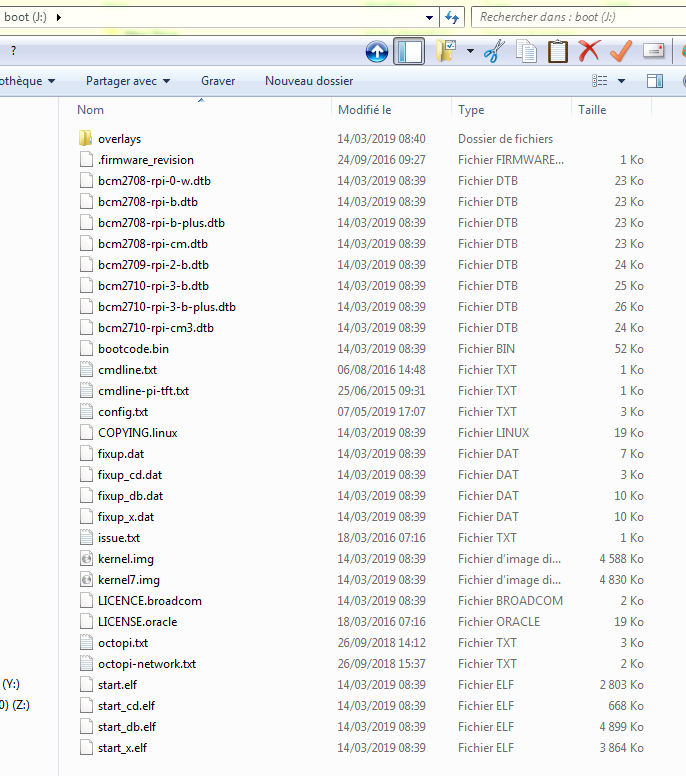Click the octopi.txt file icon
686x776 pixels.
[86, 643]
